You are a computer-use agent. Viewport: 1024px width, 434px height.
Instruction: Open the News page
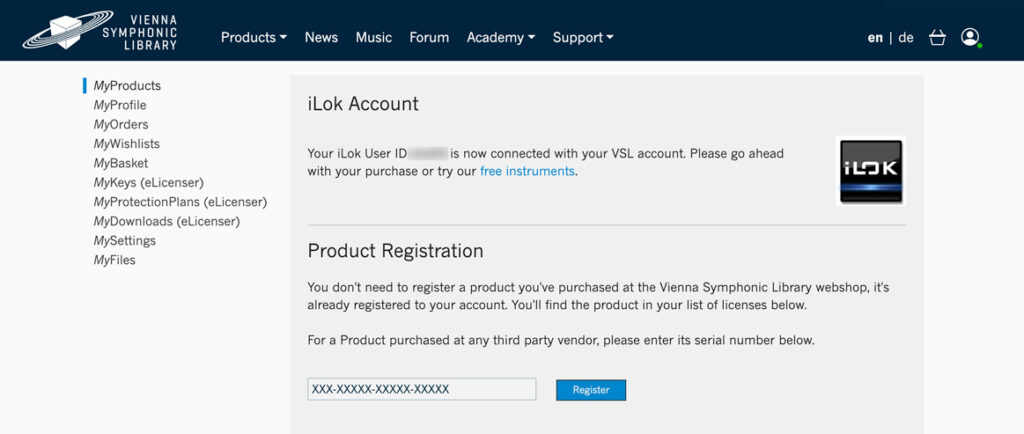pos(321,37)
